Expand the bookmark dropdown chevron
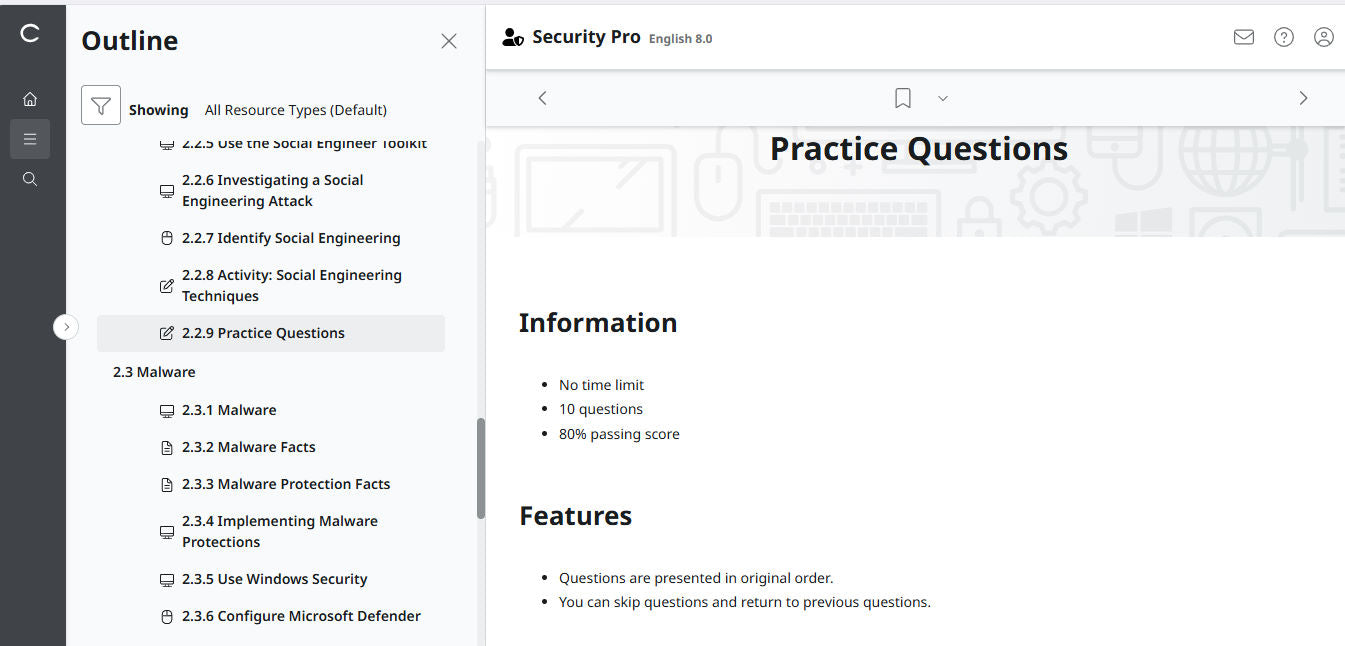Image resolution: width=1345 pixels, height=646 pixels. coord(941,98)
